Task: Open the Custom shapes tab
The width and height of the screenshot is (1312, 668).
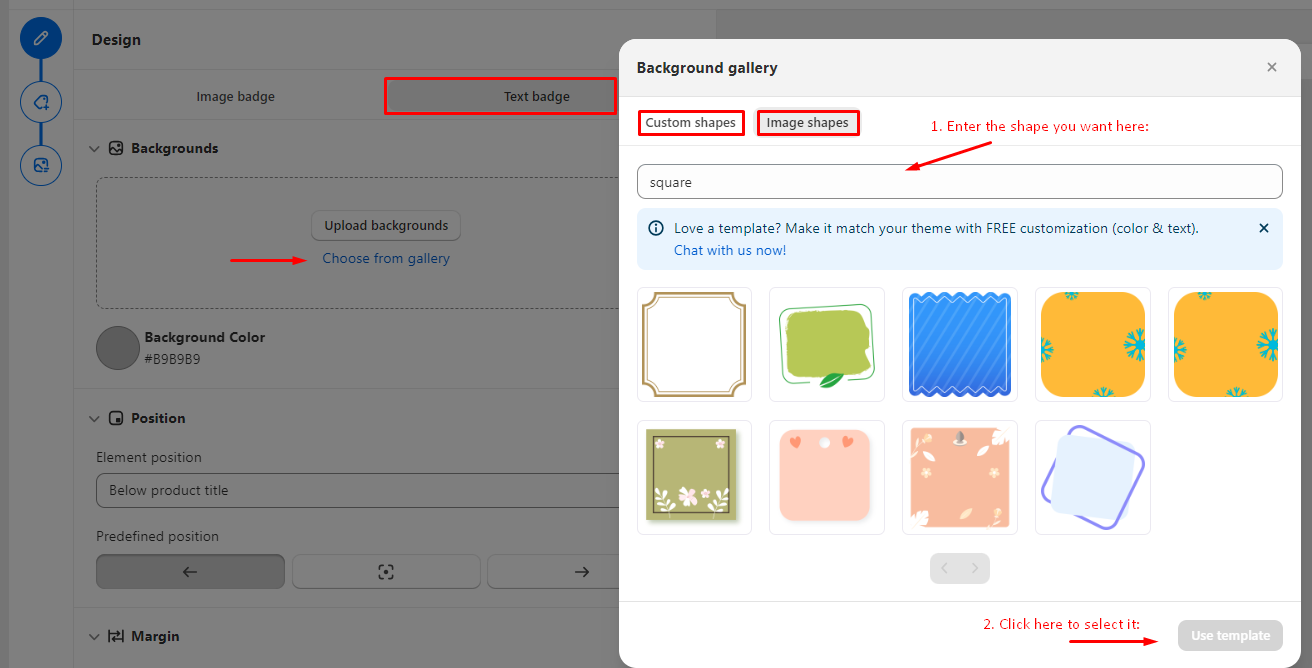Action: pyautogui.click(x=691, y=123)
